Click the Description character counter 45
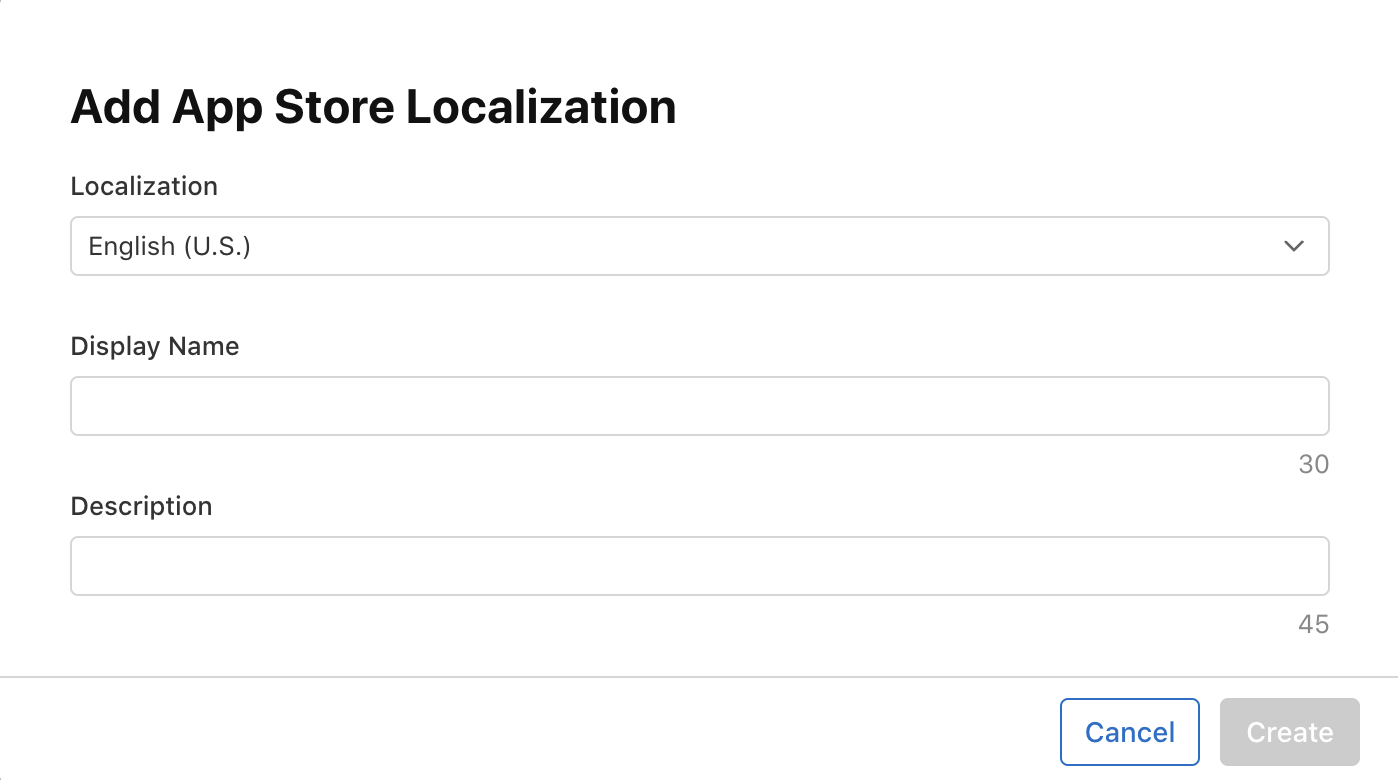1398x780 pixels. coord(1313,624)
